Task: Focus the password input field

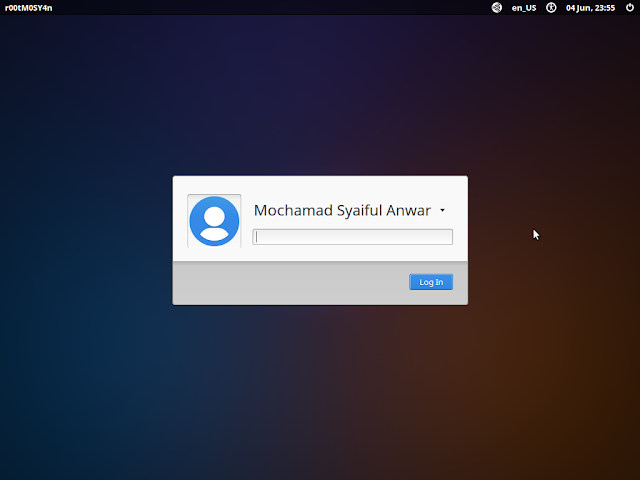Action: coord(353,237)
